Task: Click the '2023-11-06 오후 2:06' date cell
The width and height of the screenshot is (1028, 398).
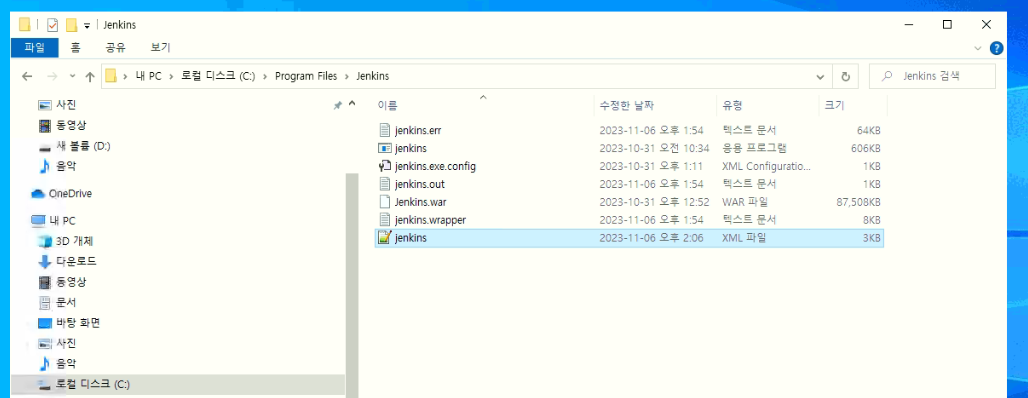Action: click(651, 238)
